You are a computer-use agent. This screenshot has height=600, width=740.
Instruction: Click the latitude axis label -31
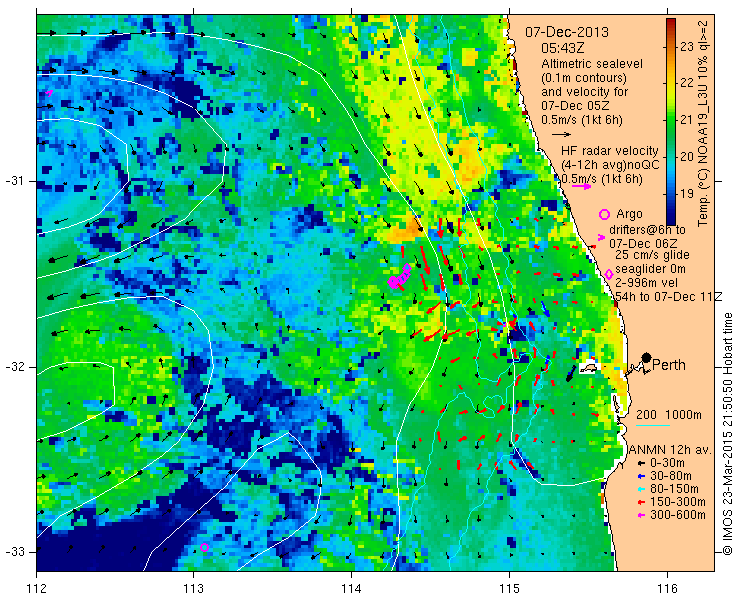click(x=15, y=181)
